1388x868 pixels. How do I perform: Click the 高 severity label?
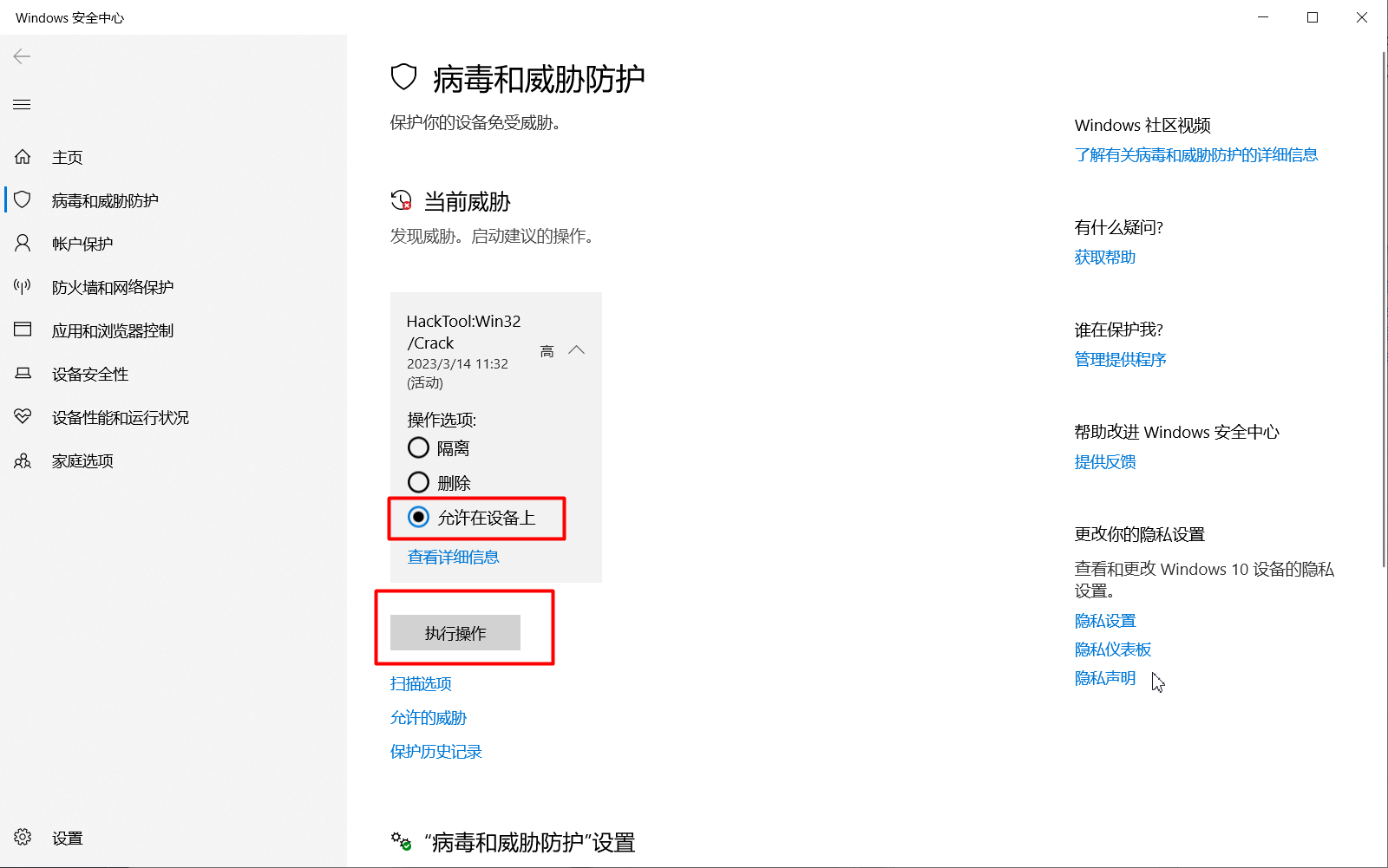coord(547,351)
